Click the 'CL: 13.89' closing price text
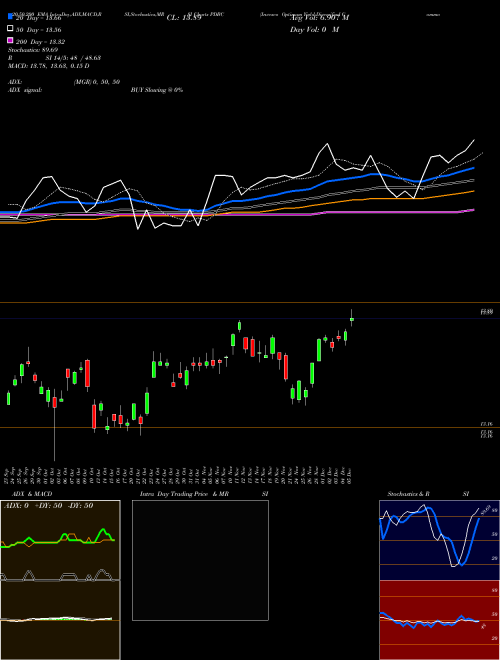 click(184, 18)
